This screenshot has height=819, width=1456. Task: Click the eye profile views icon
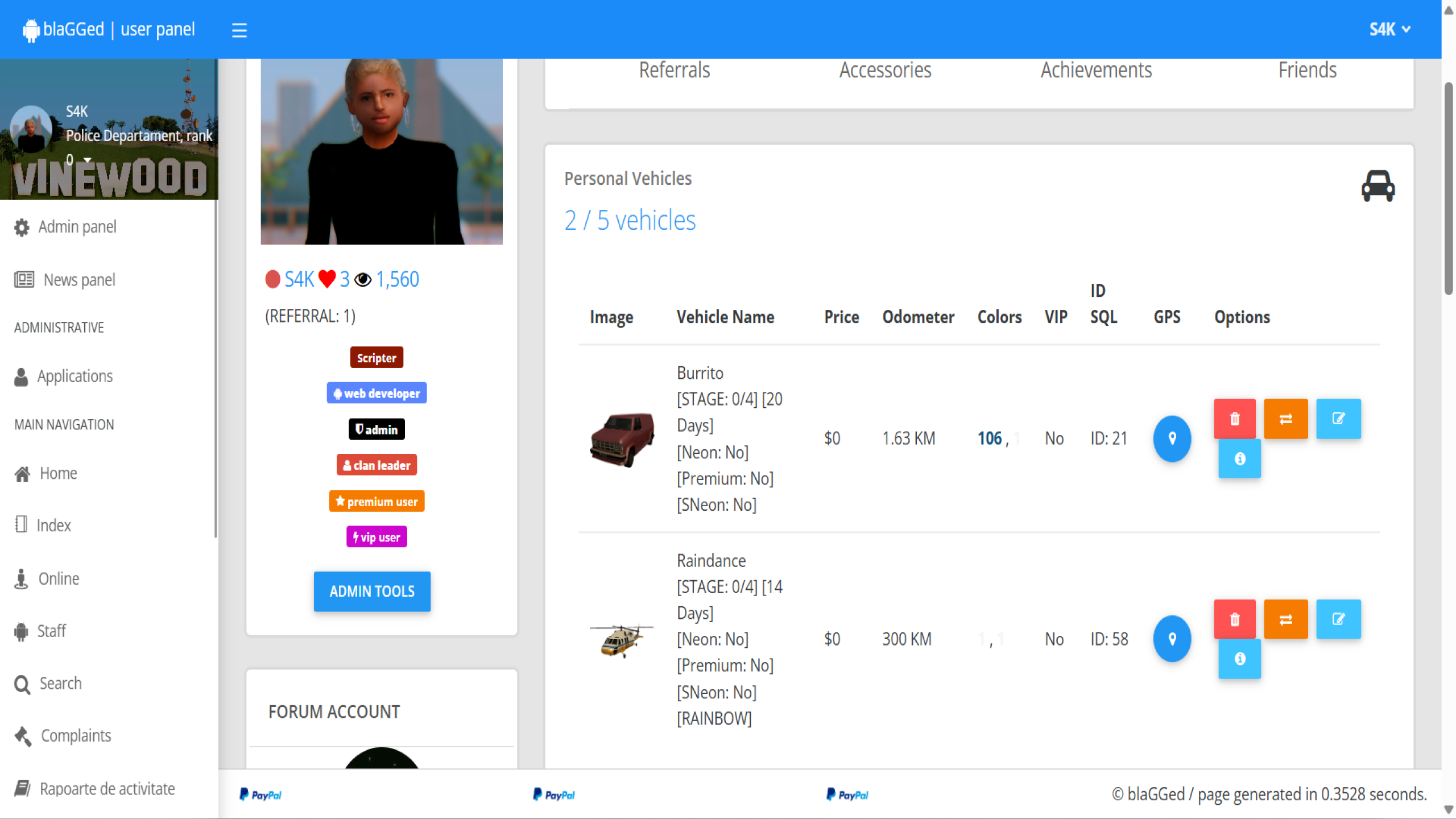pos(363,279)
